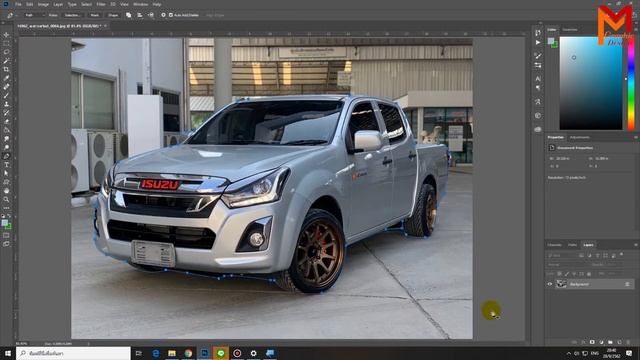Viewport: 640px width, 360px height.
Task: Select the Lasso tool
Action: tap(6, 52)
